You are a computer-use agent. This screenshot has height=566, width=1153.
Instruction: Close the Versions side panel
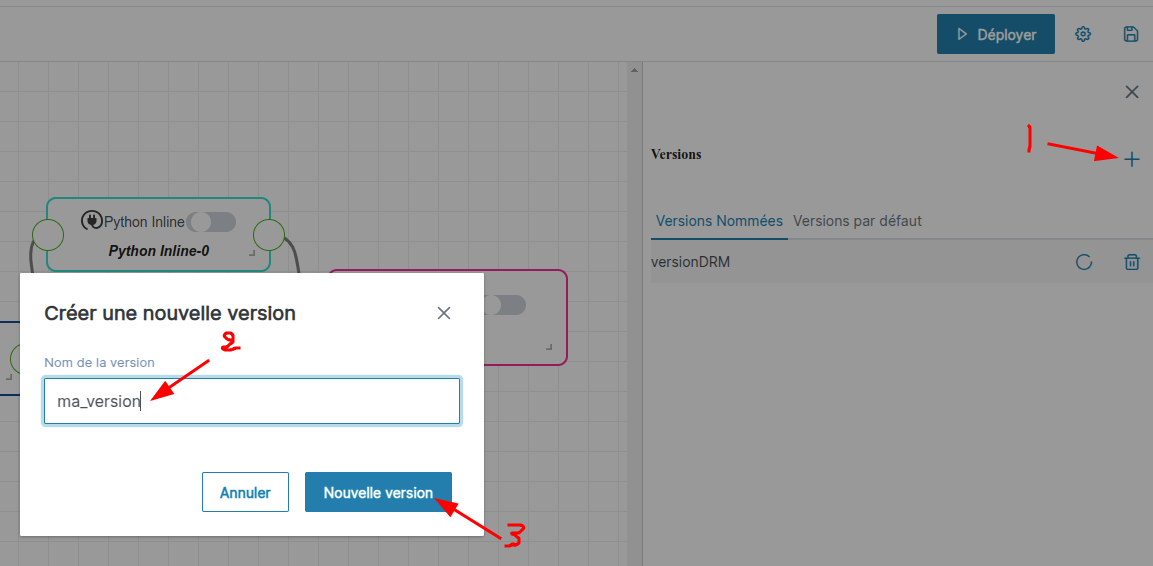pyautogui.click(x=1131, y=92)
